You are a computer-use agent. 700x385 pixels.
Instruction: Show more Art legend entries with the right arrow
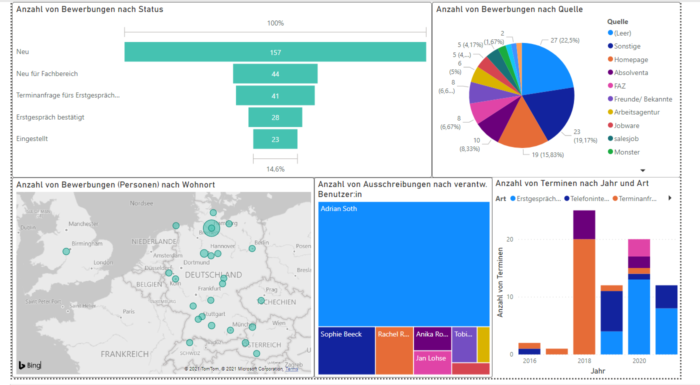670,198
